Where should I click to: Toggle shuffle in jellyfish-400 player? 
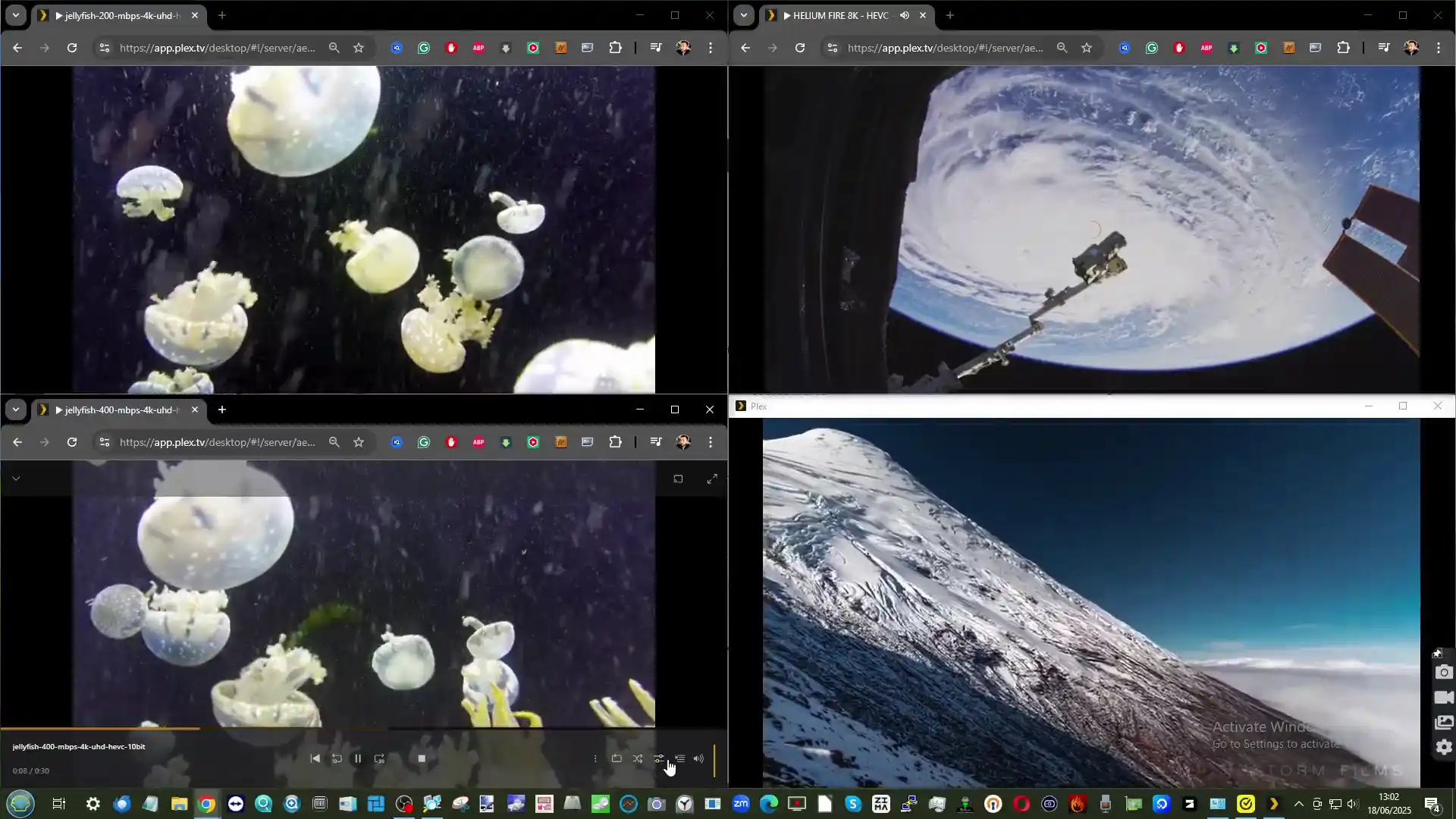coord(638,758)
